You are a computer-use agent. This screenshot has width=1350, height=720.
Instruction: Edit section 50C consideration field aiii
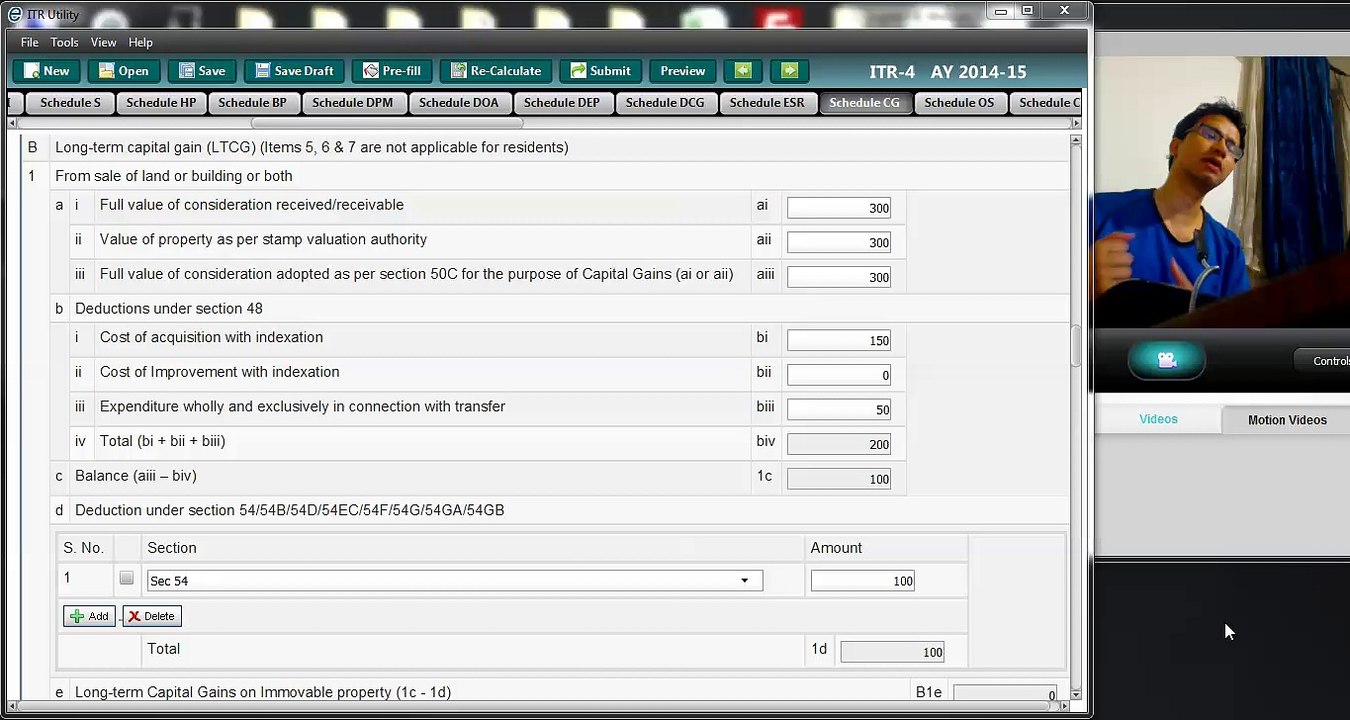[838, 277]
